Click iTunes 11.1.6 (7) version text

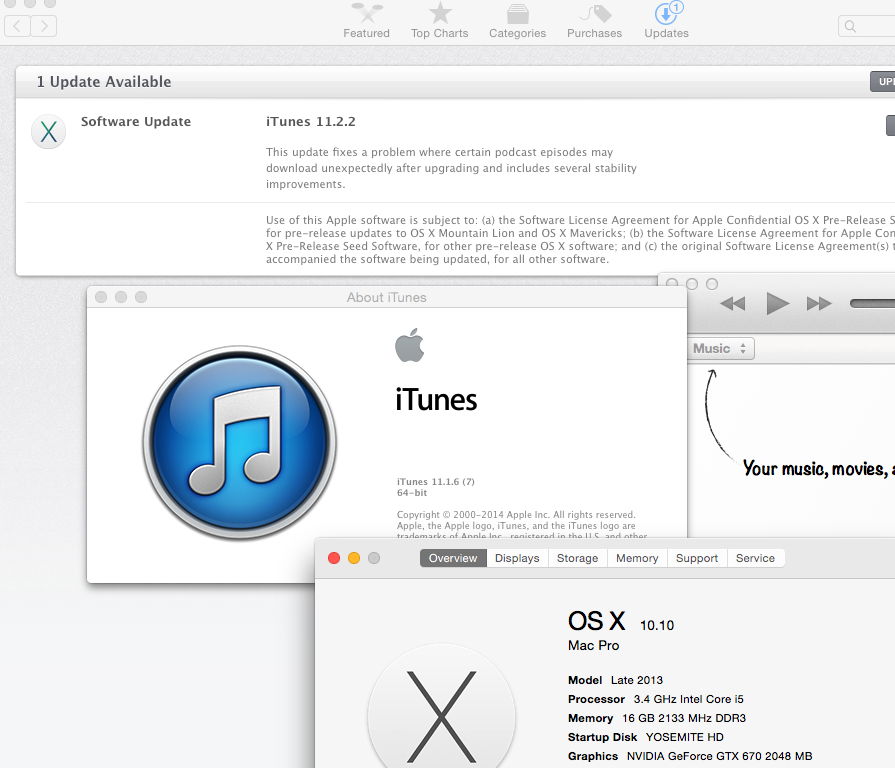[436, 482]
